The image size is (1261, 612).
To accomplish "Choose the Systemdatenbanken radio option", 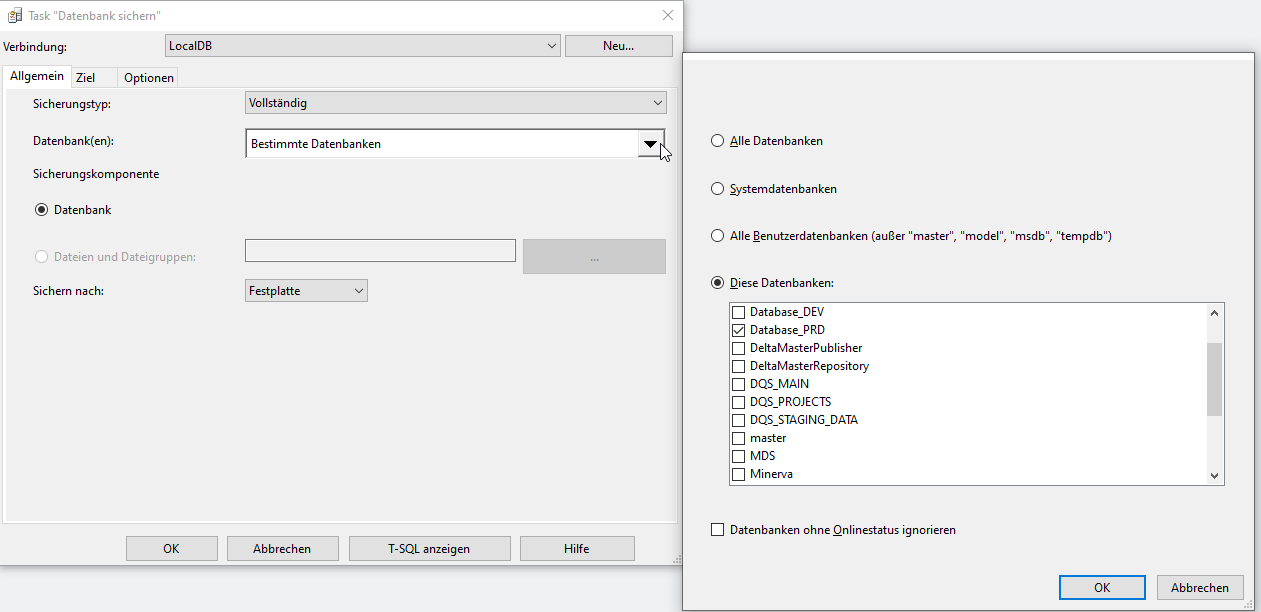I will 717,189.
